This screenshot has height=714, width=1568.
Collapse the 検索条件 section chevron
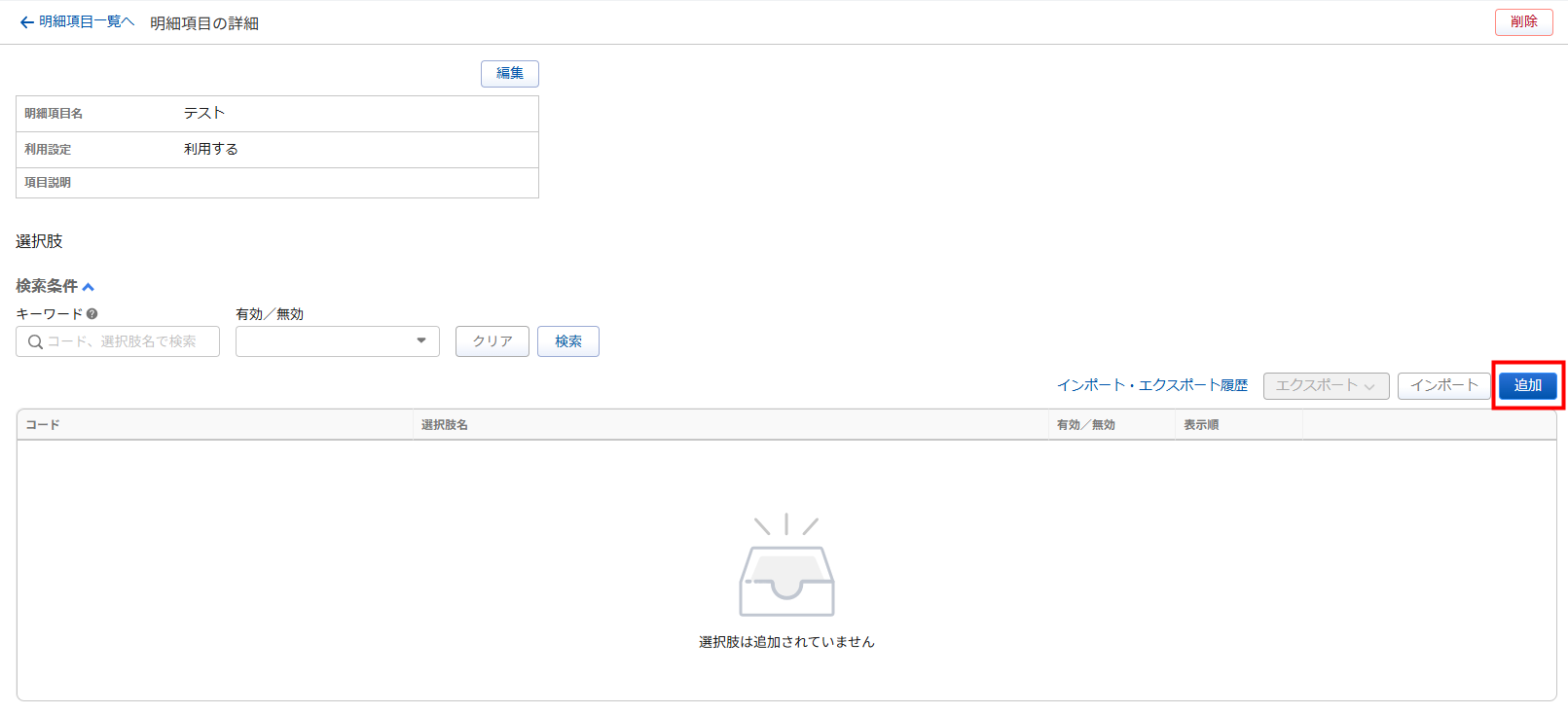[89, 287]
